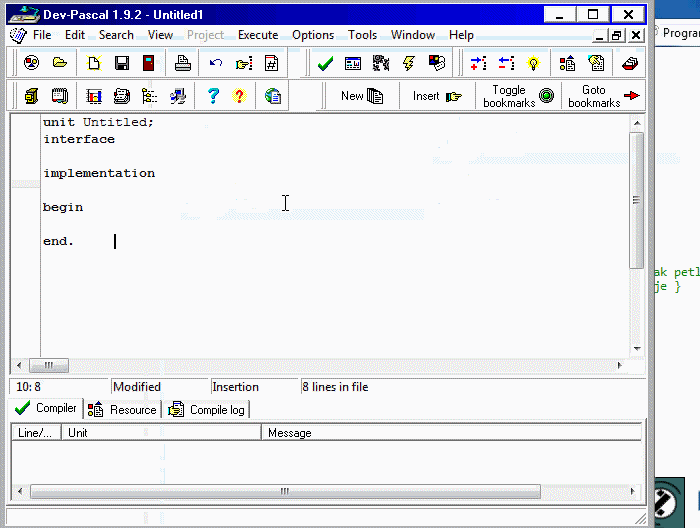Click the lightning bolt run icon

click(409, 63)
